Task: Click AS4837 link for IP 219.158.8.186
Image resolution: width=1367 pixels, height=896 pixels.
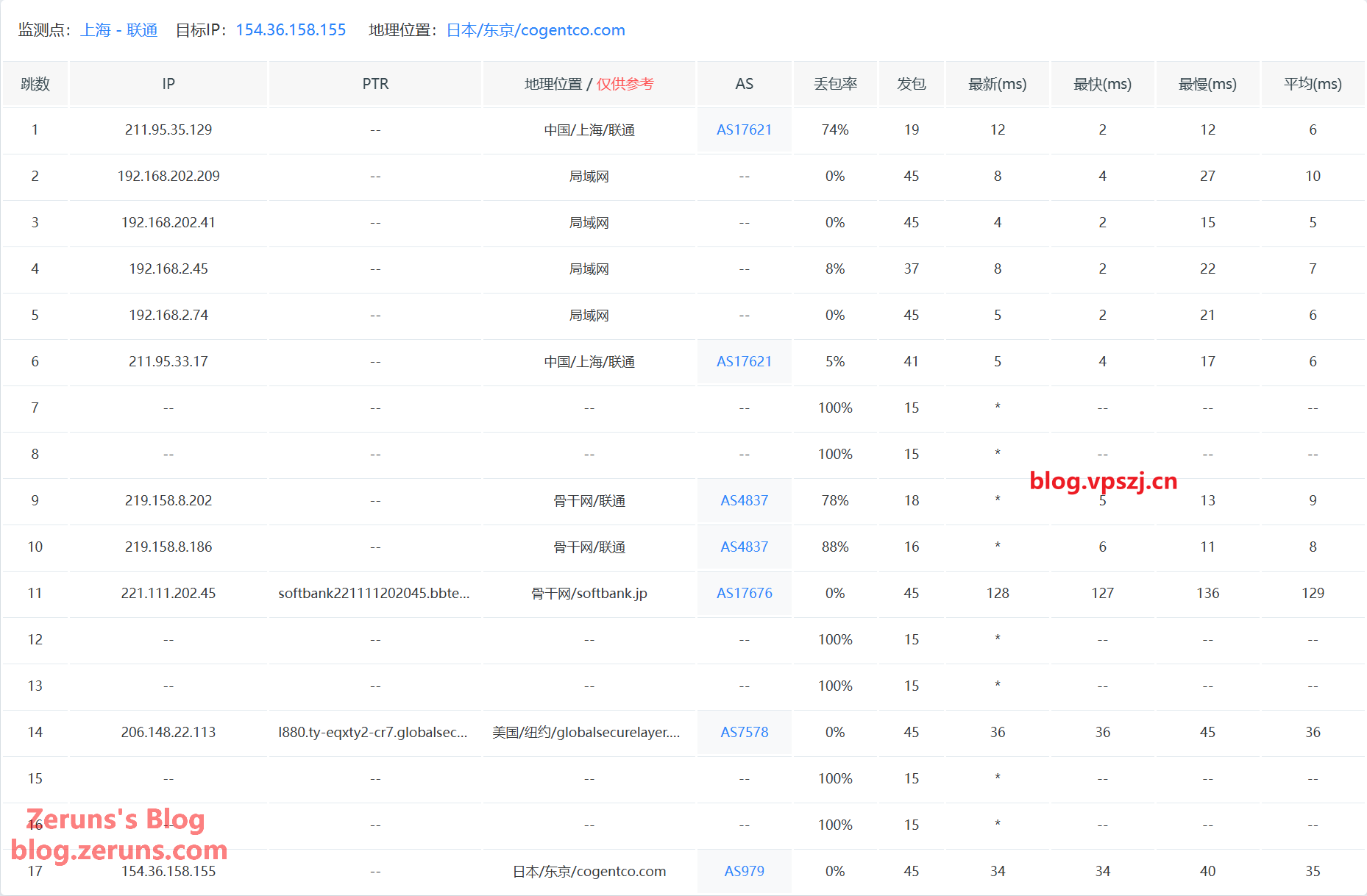Action: pyautogui.click(x=744, y=547)
